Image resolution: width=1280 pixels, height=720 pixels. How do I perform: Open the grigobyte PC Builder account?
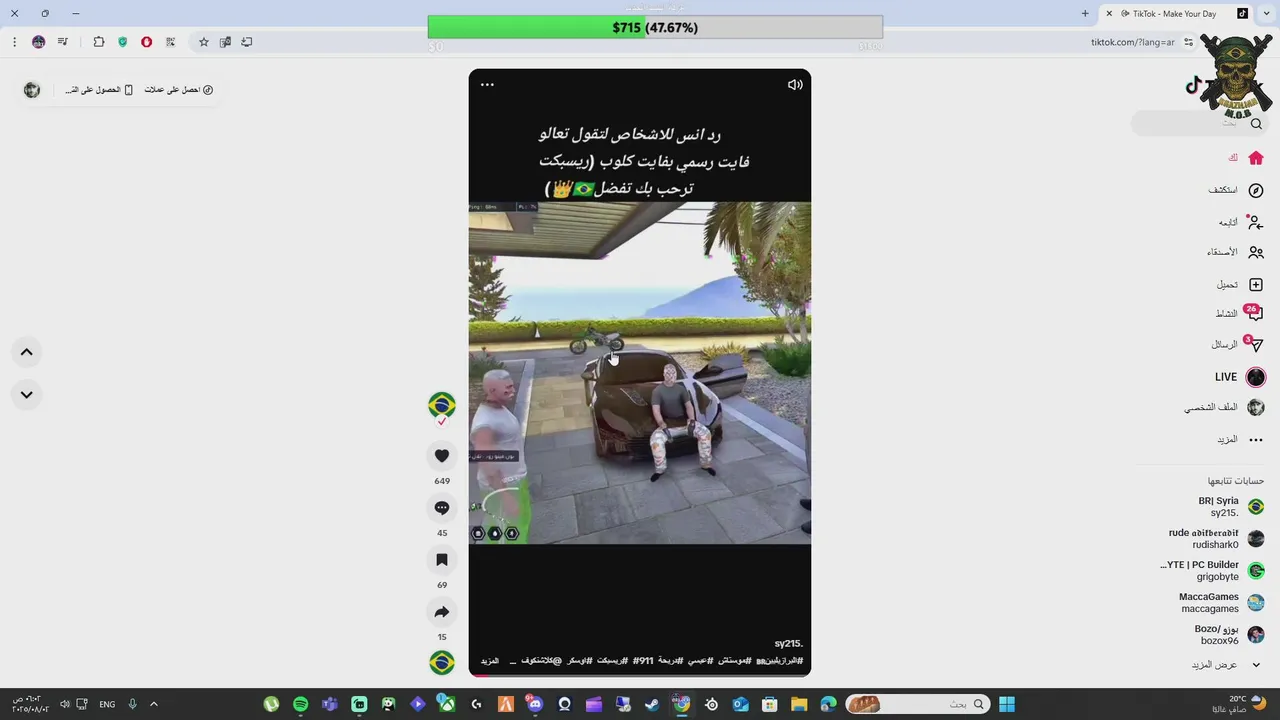pyautogui.click(x=1213, y=571)
